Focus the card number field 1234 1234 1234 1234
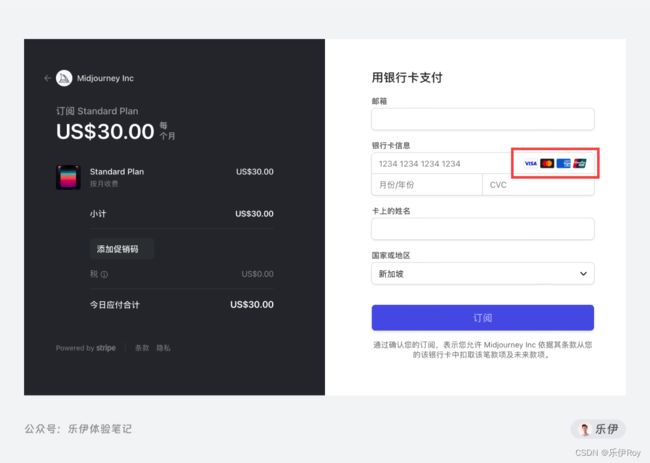Image resolution: width=650 pixels, height=463 pixels. 483,163
